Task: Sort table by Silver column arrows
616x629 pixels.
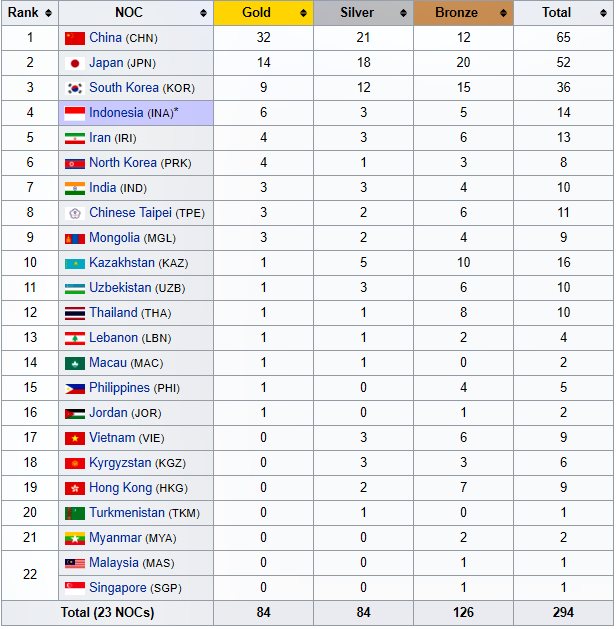Action: (403, 13)
